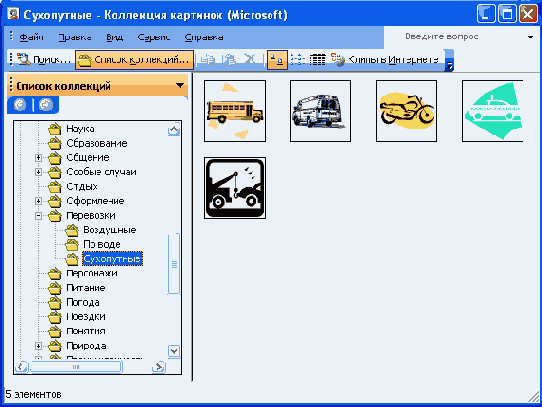Click the 5 элементов status text
This screenshot has height=407, width=542.
34,394
